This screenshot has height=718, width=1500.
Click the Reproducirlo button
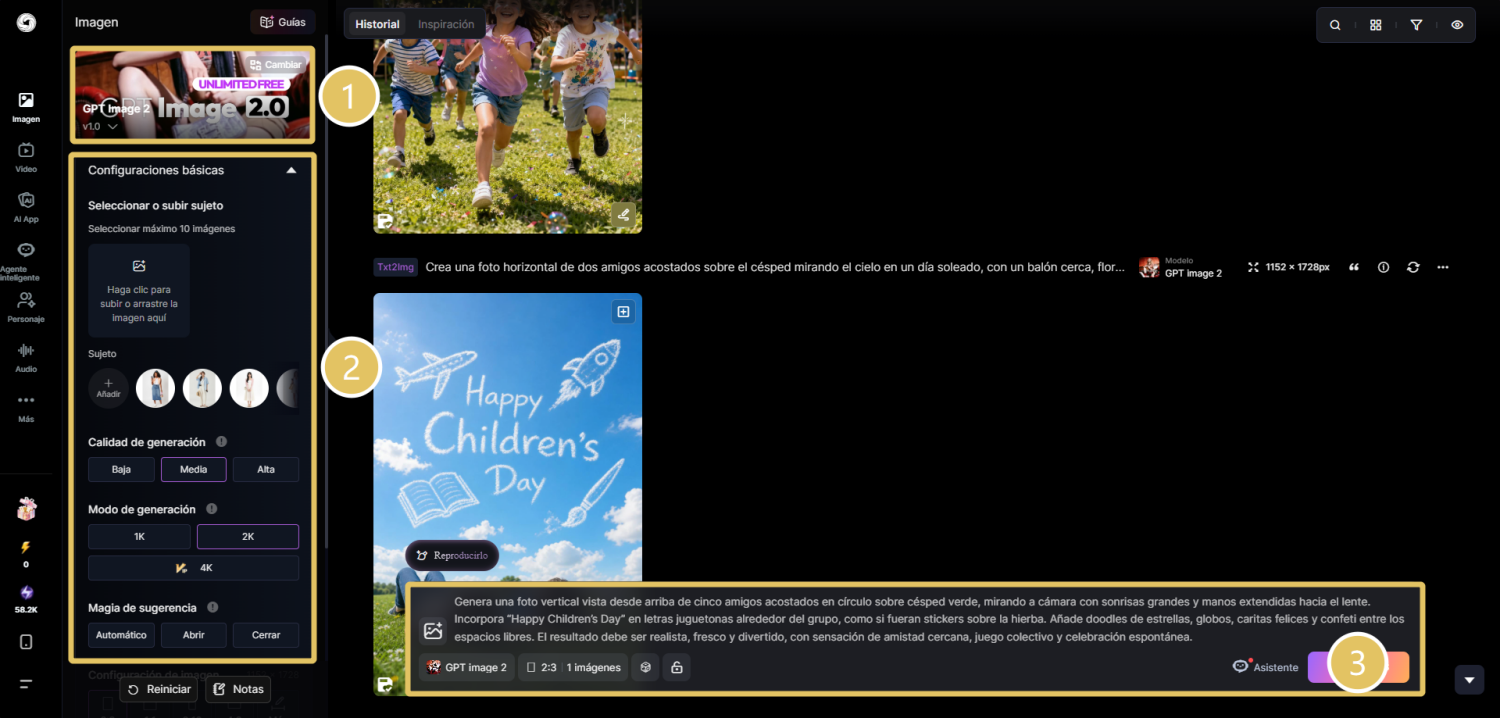click(x=452, y=555)
